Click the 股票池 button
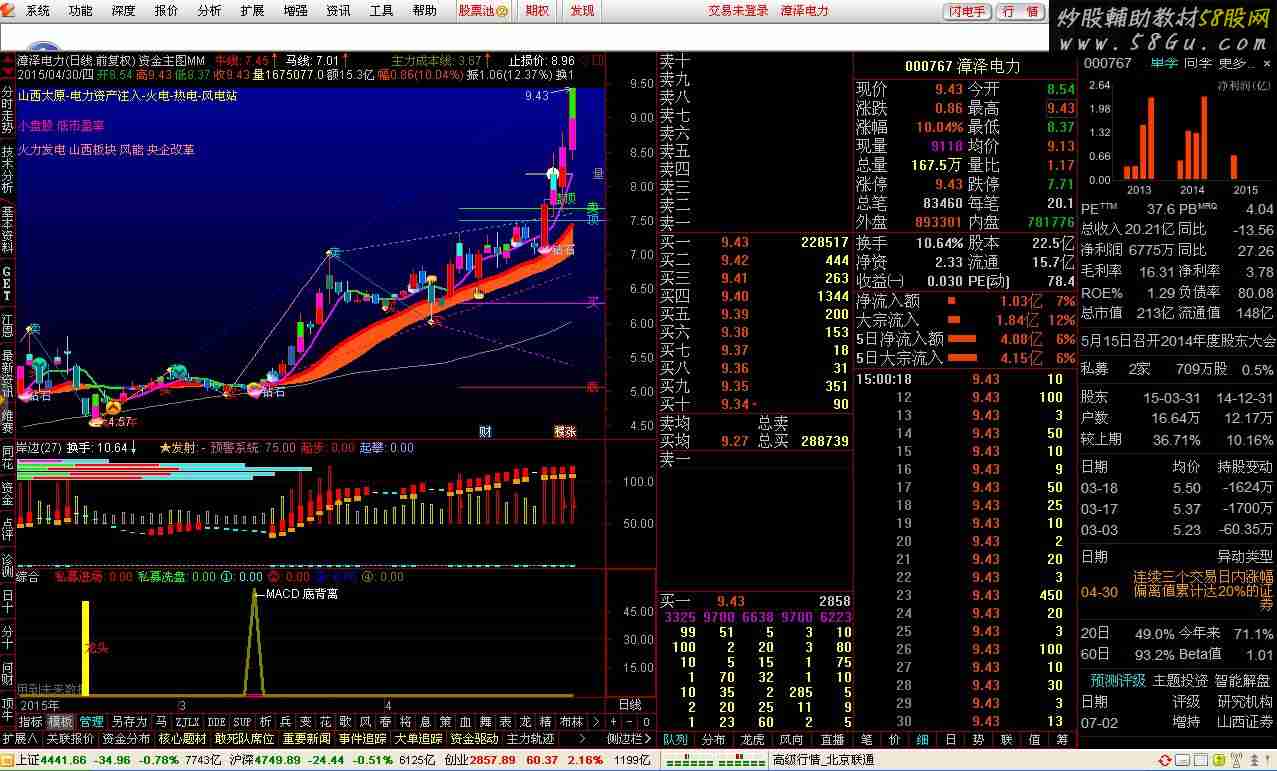Image resolution: width=1277 pixels, height=771 pixels. coord(483,11)
